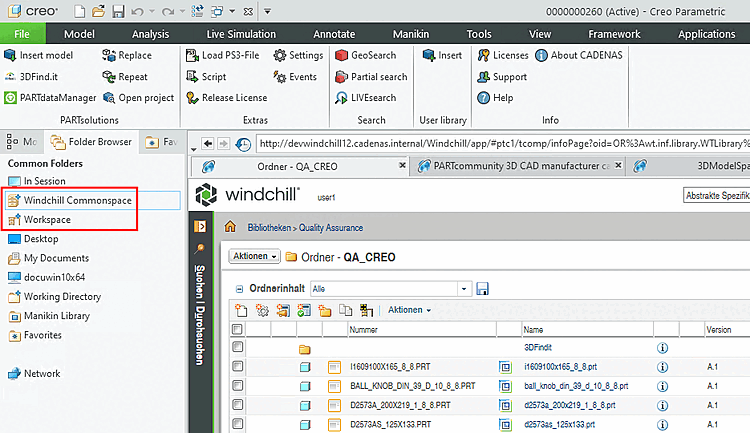Switch to the Folder Browser tab
The image size is (750, 433).
92,142
